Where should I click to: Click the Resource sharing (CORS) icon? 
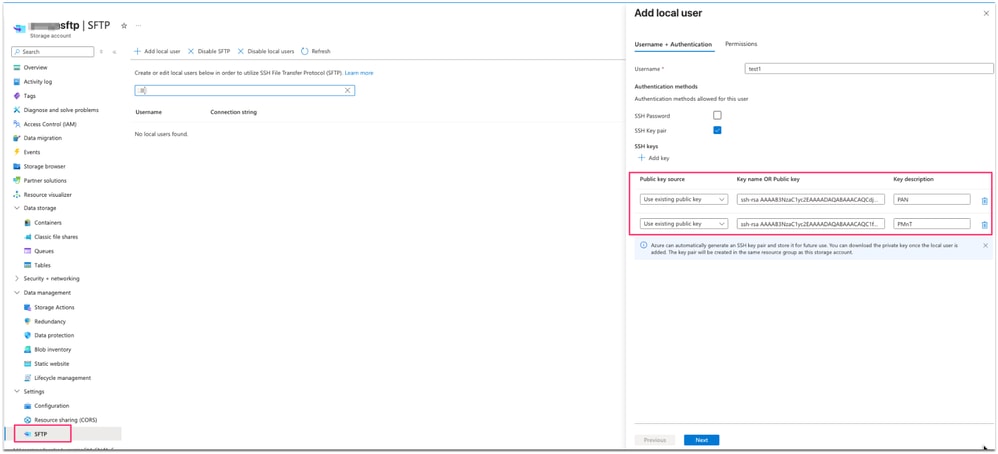pyautogui.click(x=27, y=420)
